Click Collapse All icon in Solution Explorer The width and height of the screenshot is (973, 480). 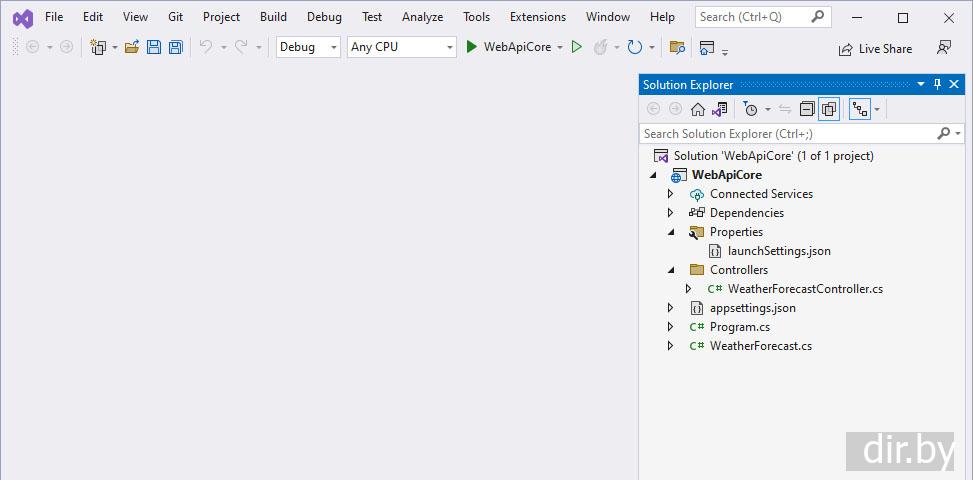[807, 110]
